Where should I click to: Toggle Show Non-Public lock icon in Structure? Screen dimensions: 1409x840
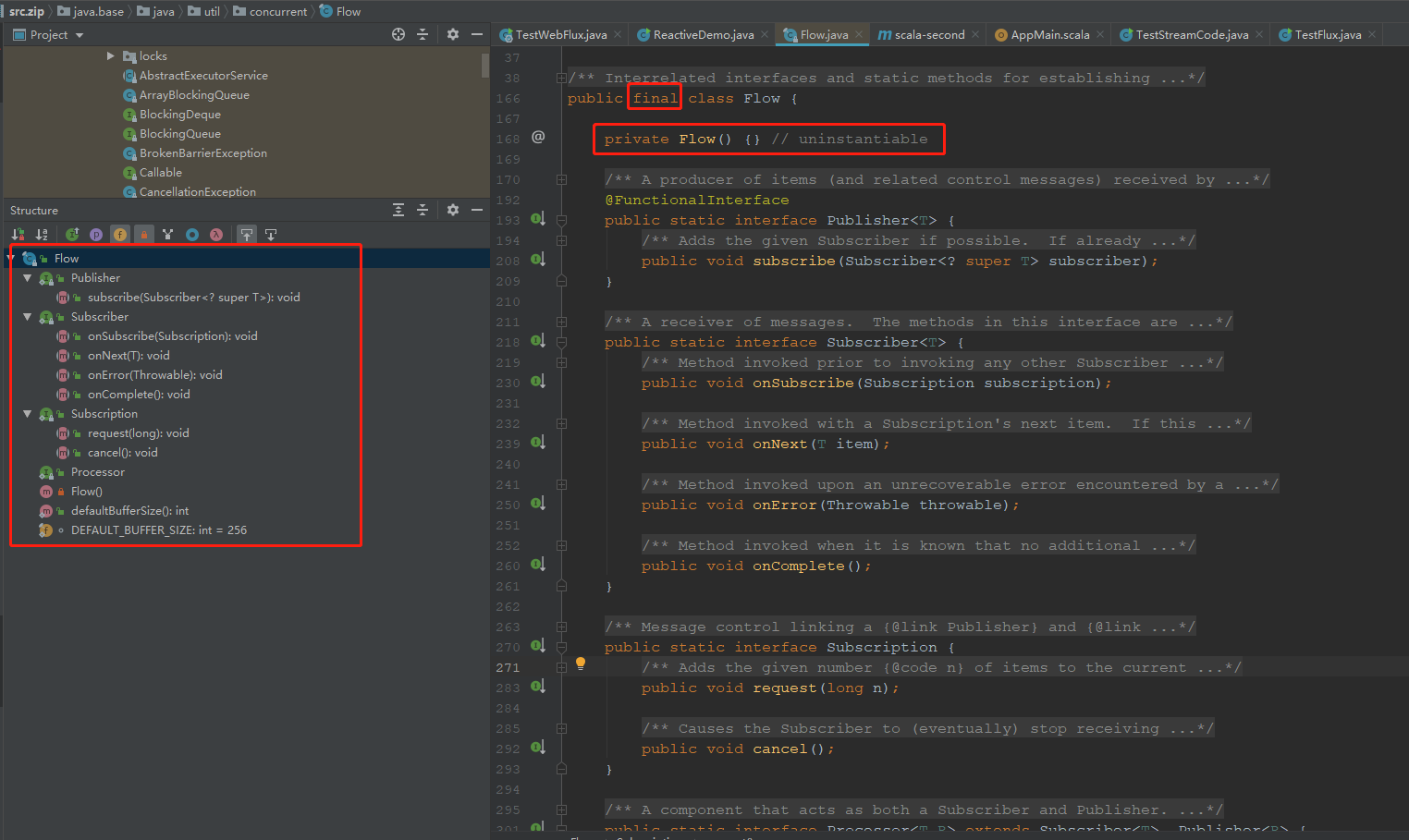pos(144,235)
